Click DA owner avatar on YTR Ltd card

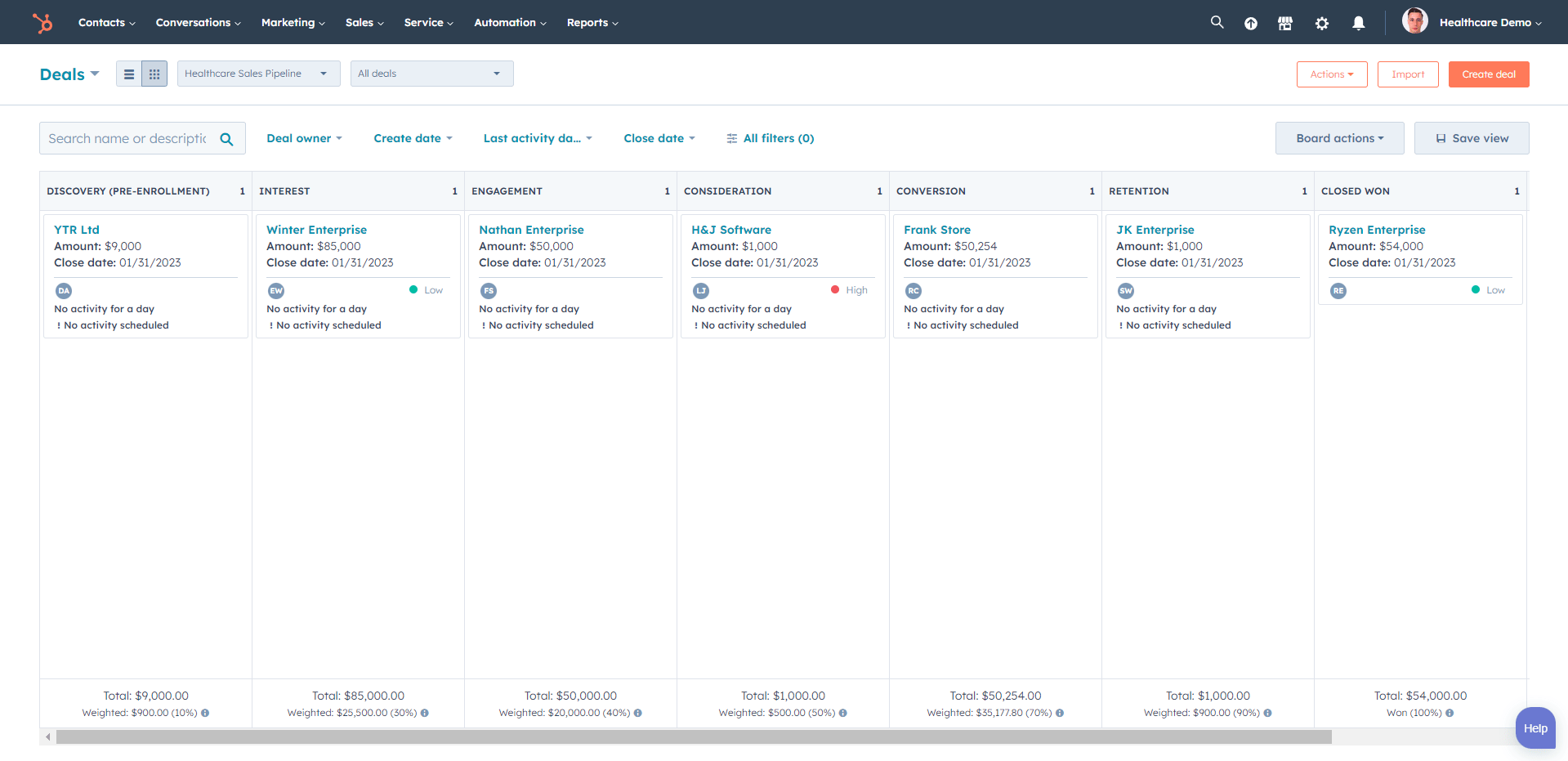pyautogui.click(x=64, y=291)
